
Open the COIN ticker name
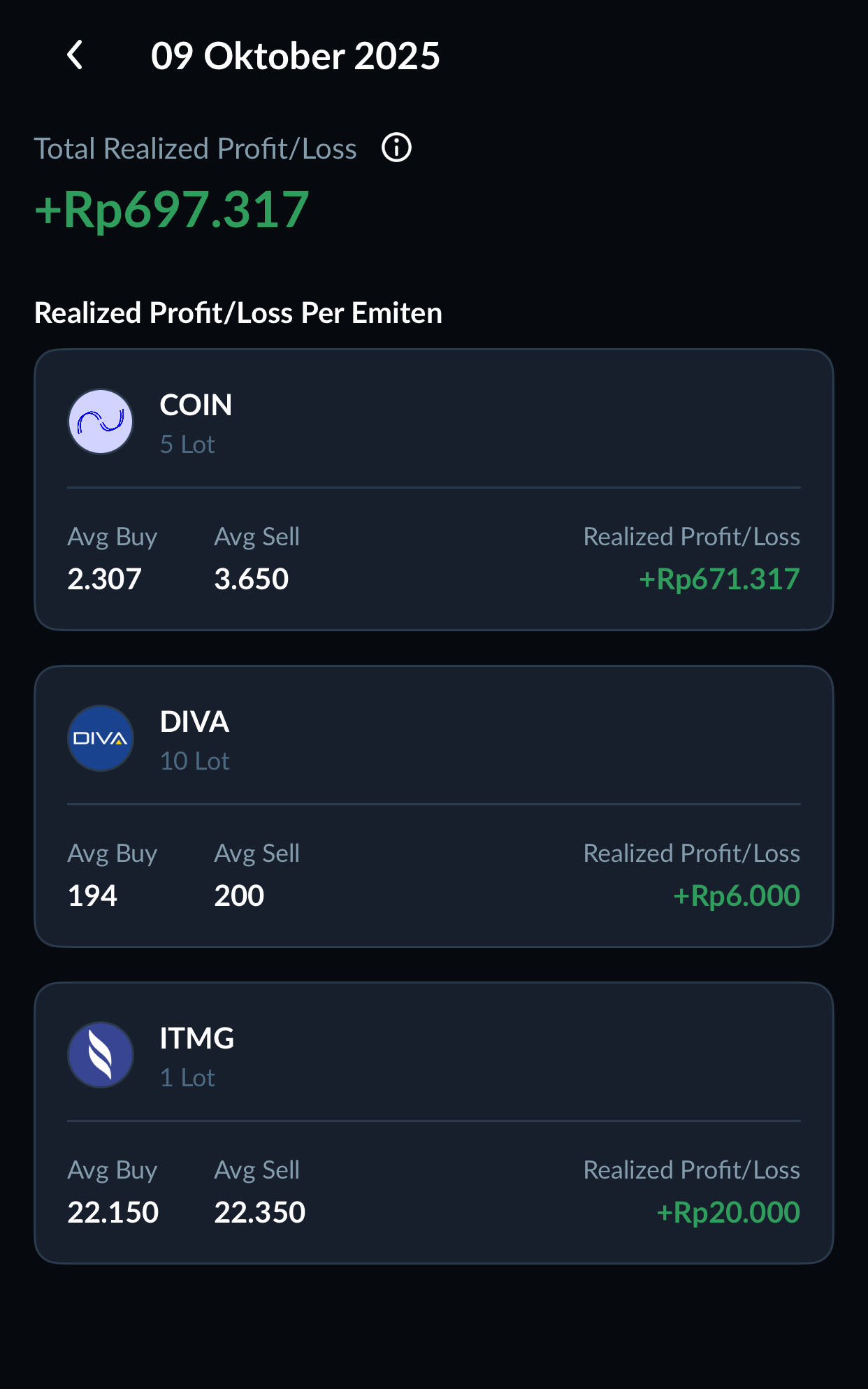[x=196, y=405]
